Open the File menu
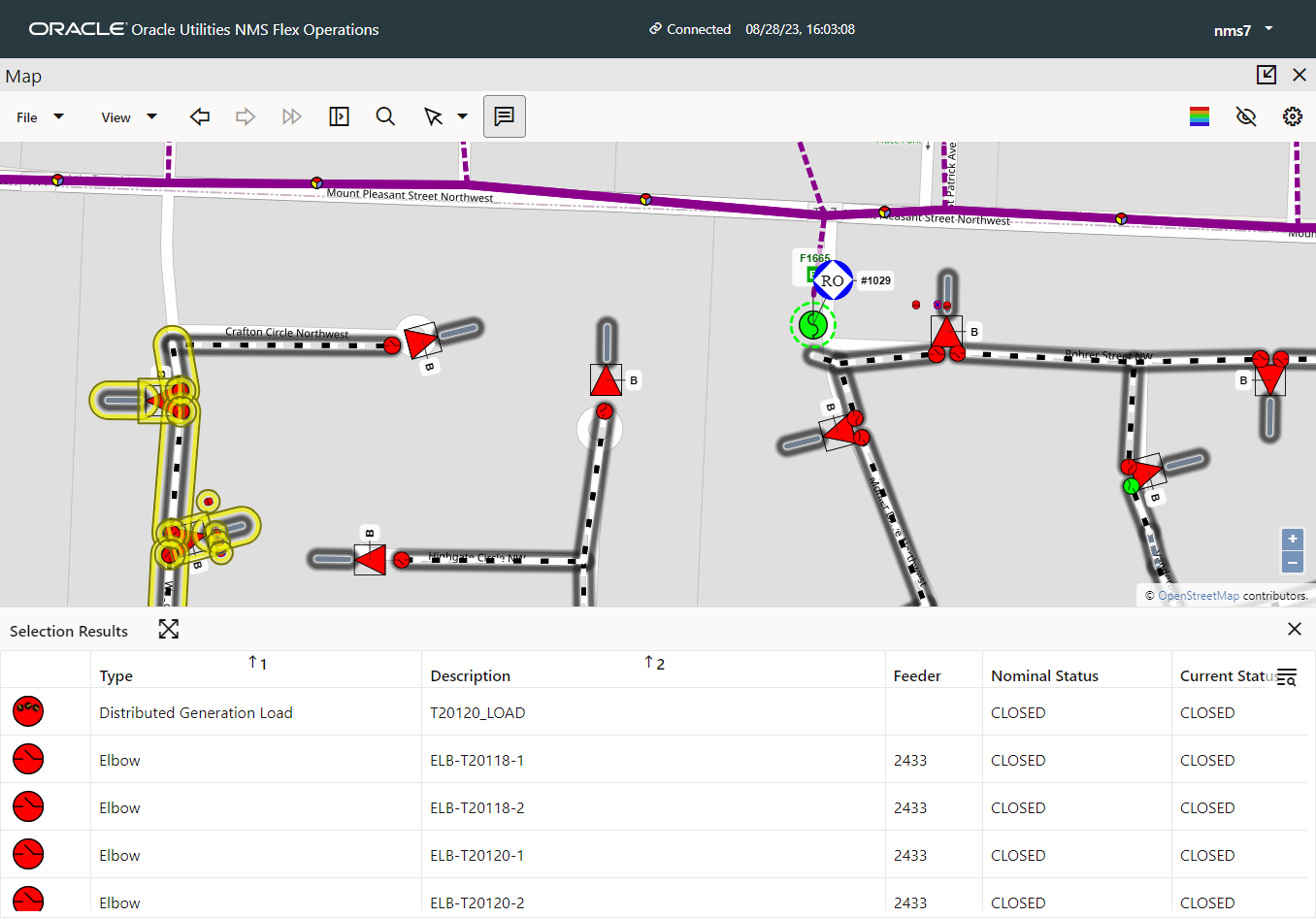Screen dimensions: 1316x918 [x=40, y=117]
